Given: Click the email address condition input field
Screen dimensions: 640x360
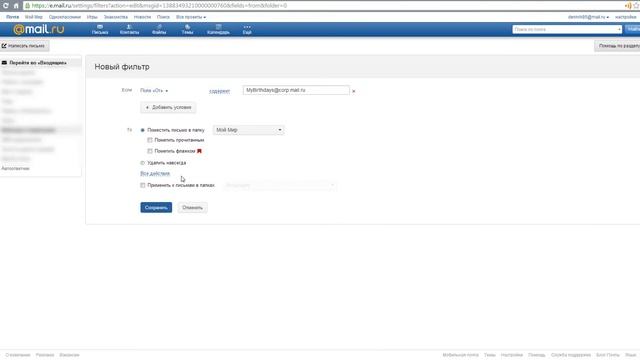Looking at the screenshot, I should pyautogui.click(x=296, y=90).
